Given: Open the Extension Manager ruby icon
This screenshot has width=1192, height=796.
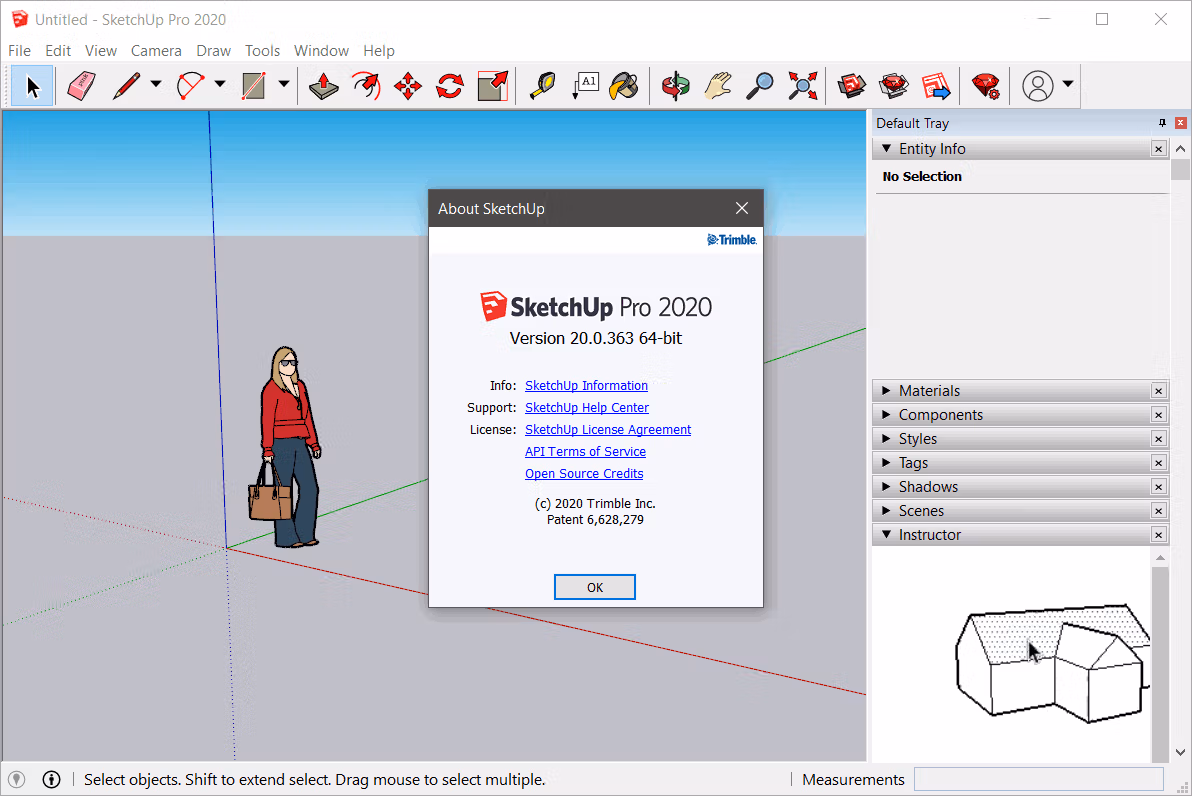Looking at the screenshot, I should [x=986, y=86].
